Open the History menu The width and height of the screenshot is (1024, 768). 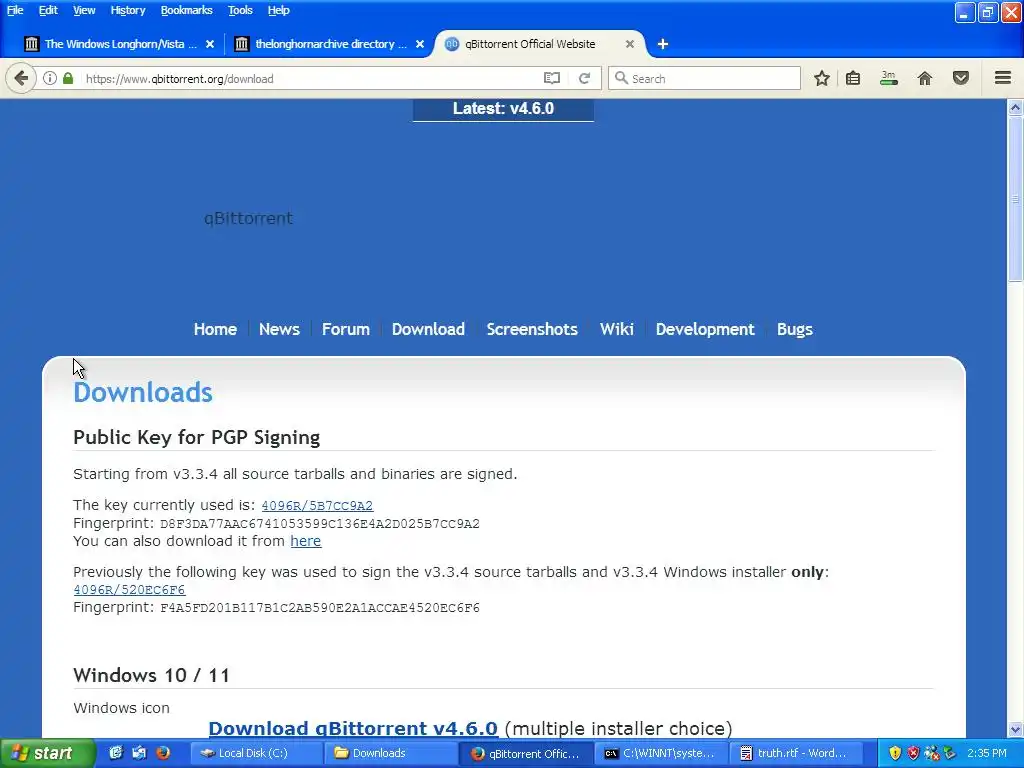127,10
